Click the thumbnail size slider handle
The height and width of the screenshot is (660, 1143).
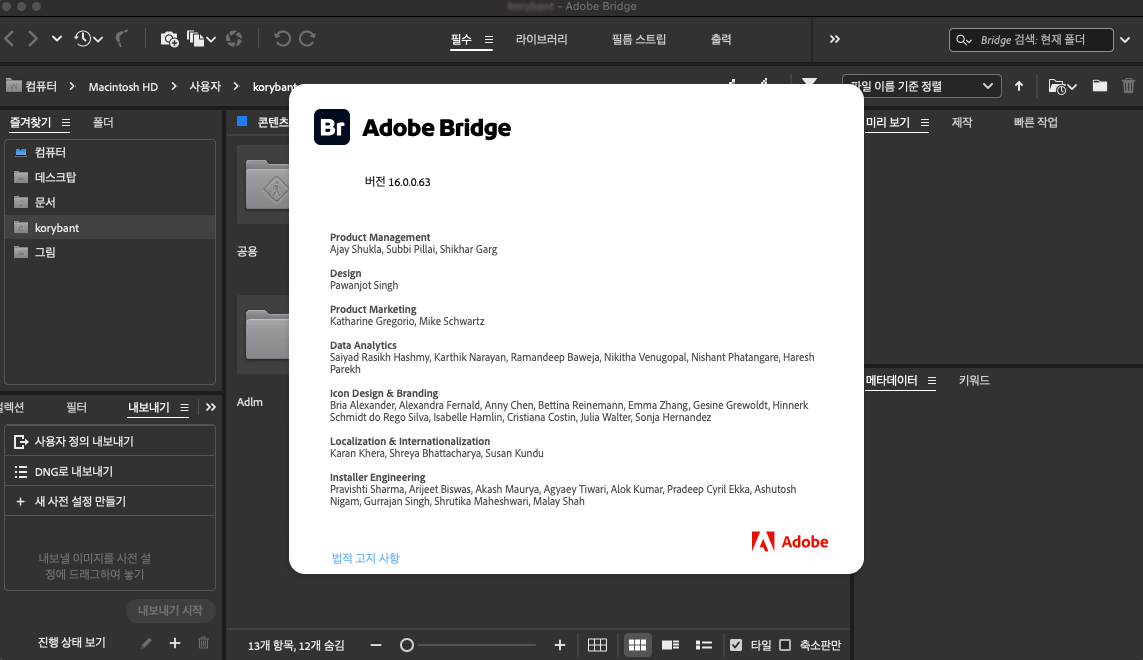pyautogui.click(x=407, y=645)
